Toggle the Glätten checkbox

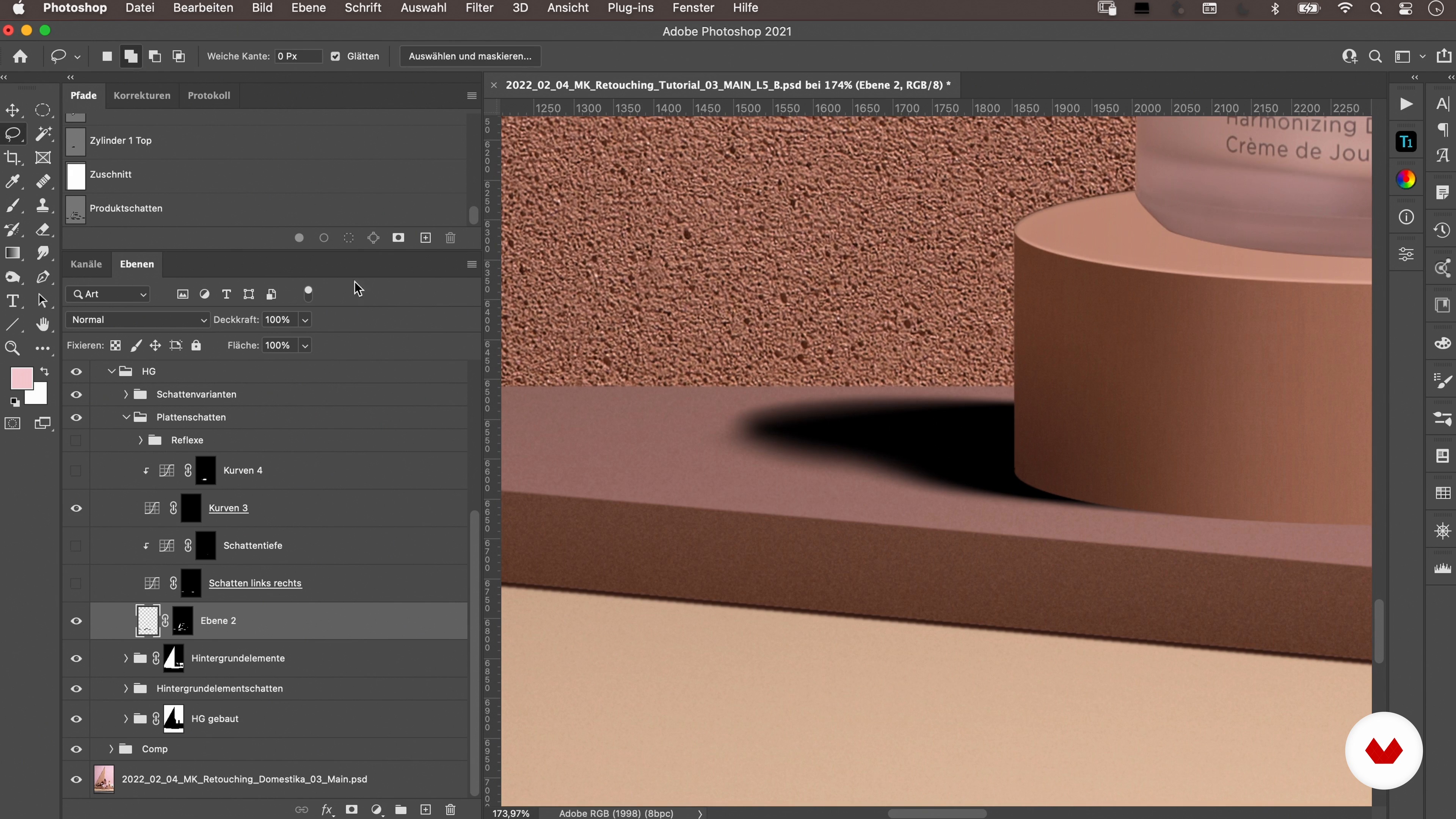[x=336, y=56]
